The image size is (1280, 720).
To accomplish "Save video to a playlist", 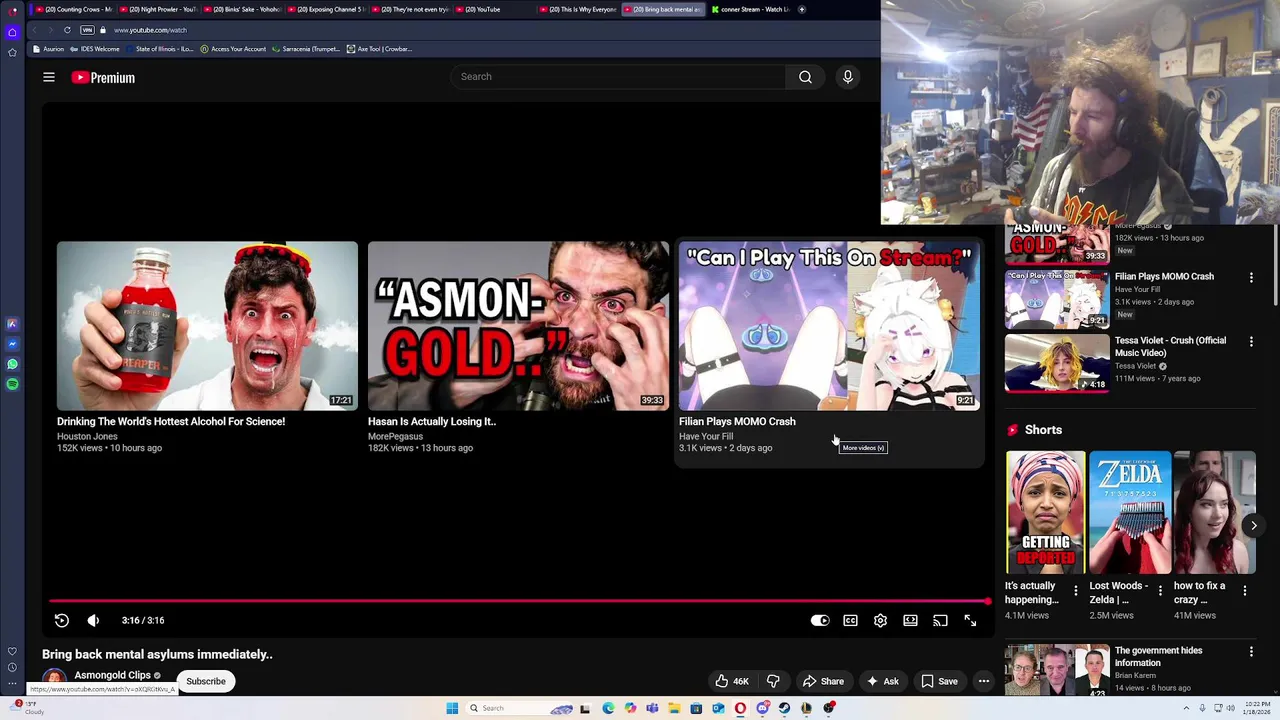I will [939, 681].
